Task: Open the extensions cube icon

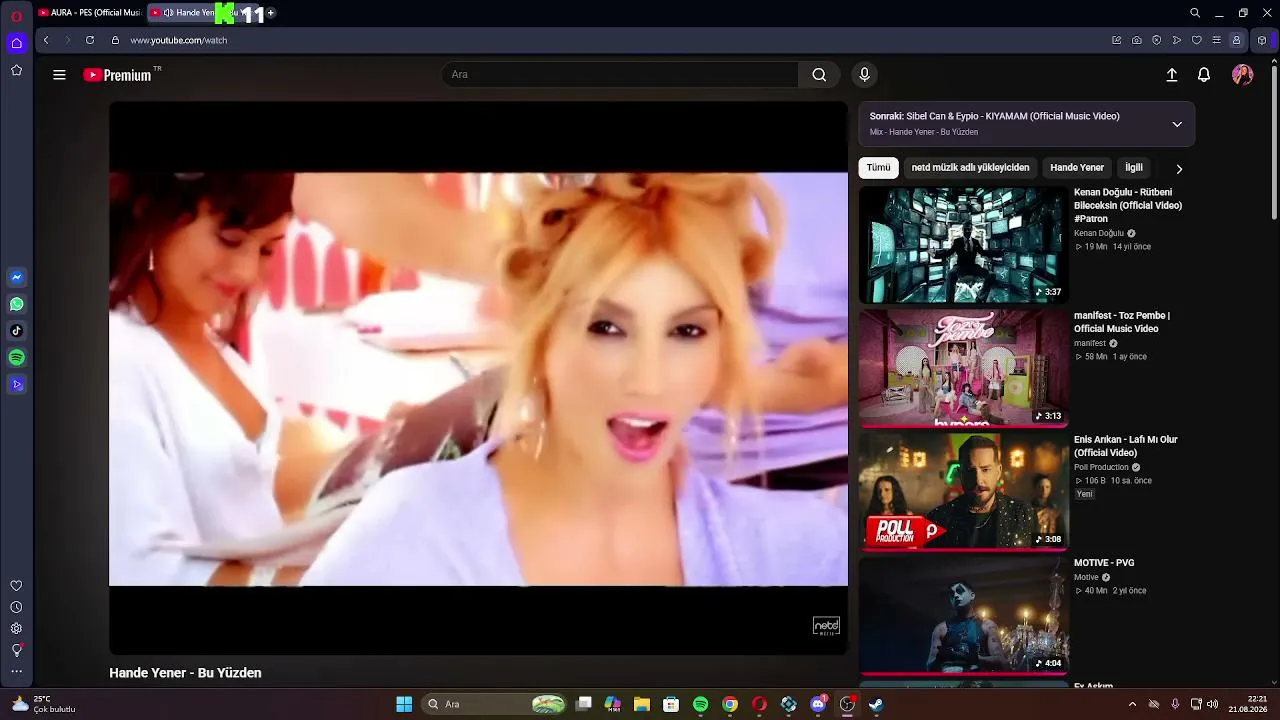Action: coord(1263,40)
